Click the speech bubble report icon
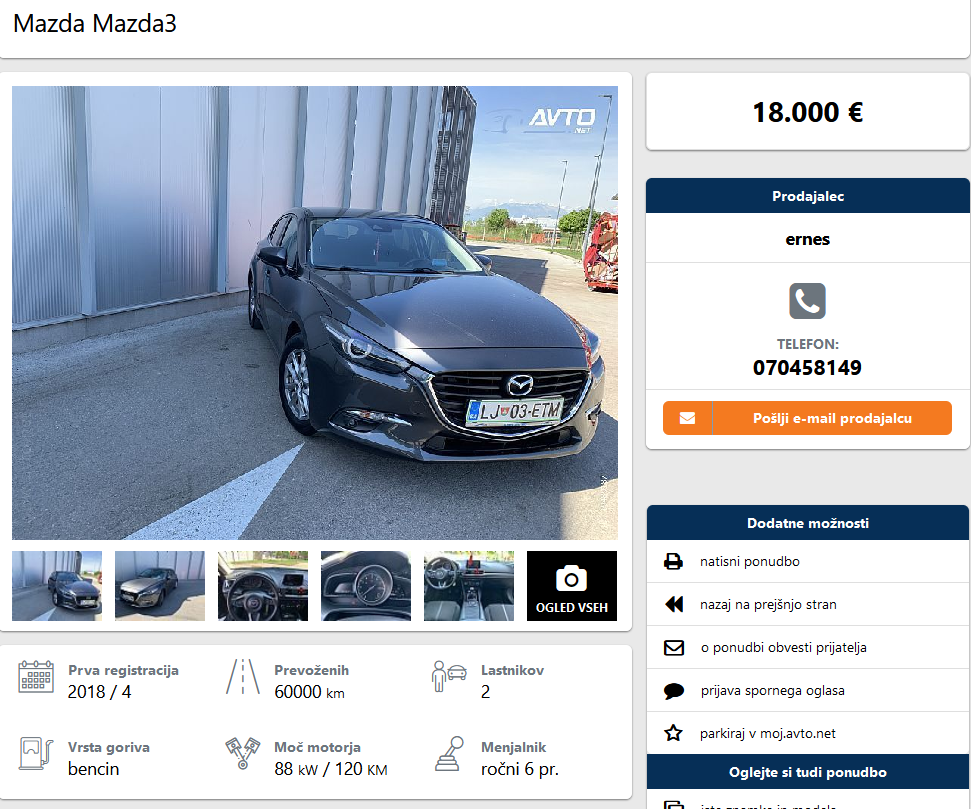 [674, 691]
